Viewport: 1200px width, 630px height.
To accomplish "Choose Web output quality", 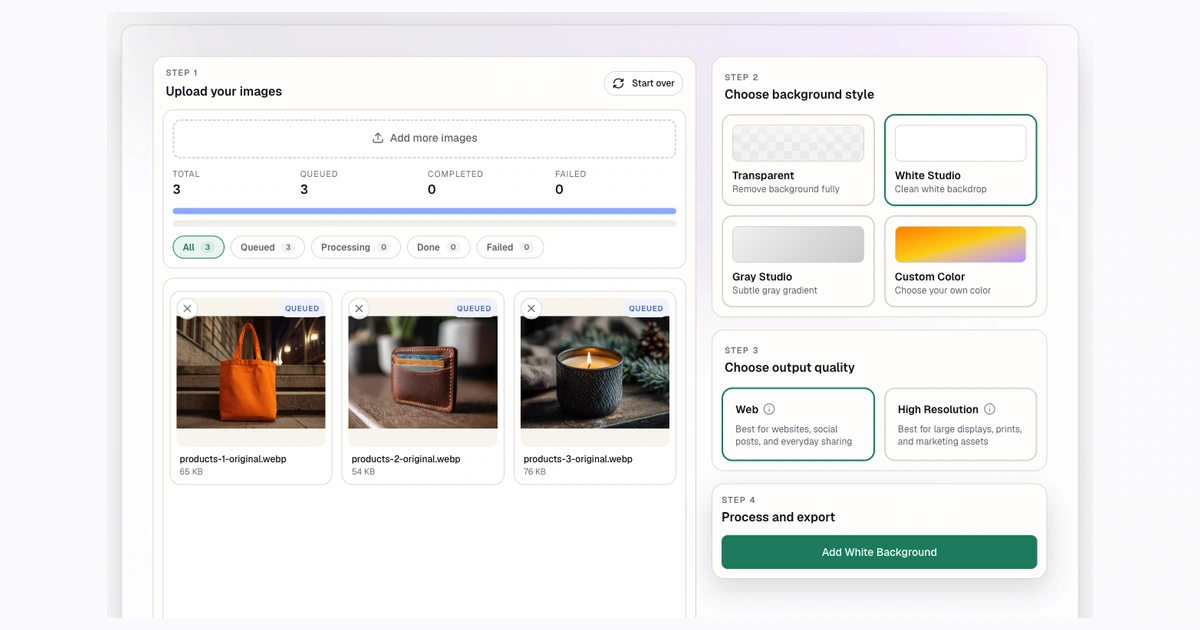I will [x=798, y=424].
